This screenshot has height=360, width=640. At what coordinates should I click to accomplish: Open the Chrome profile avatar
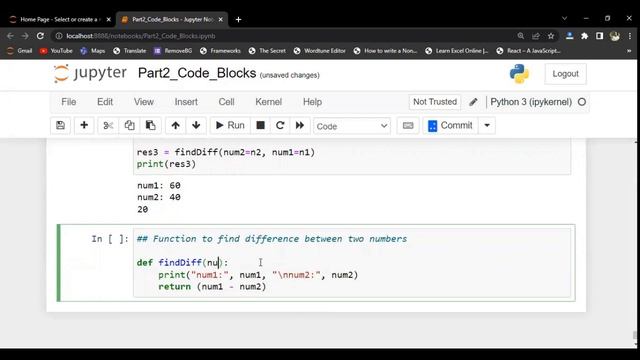615,36
